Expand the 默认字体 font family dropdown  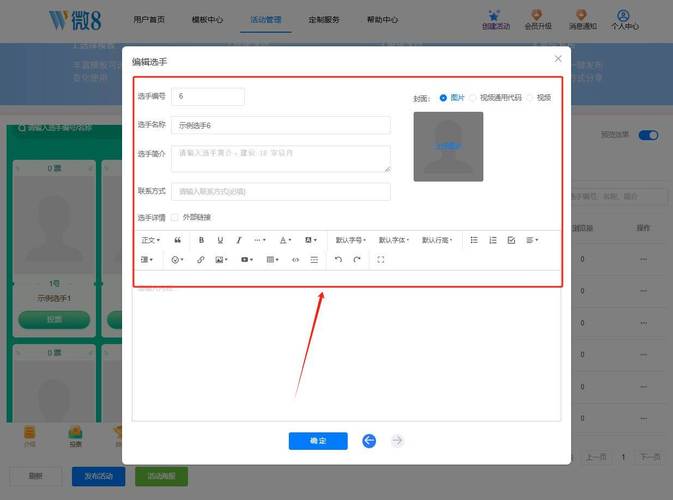point(394,240)
